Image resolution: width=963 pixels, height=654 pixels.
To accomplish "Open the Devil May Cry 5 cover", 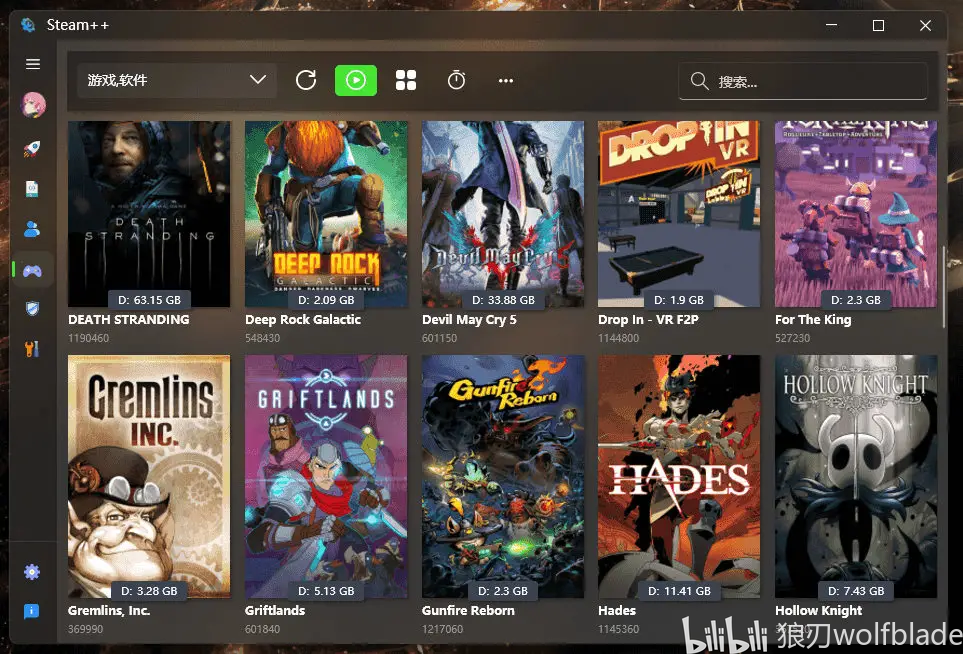I will tap(503, 214).
